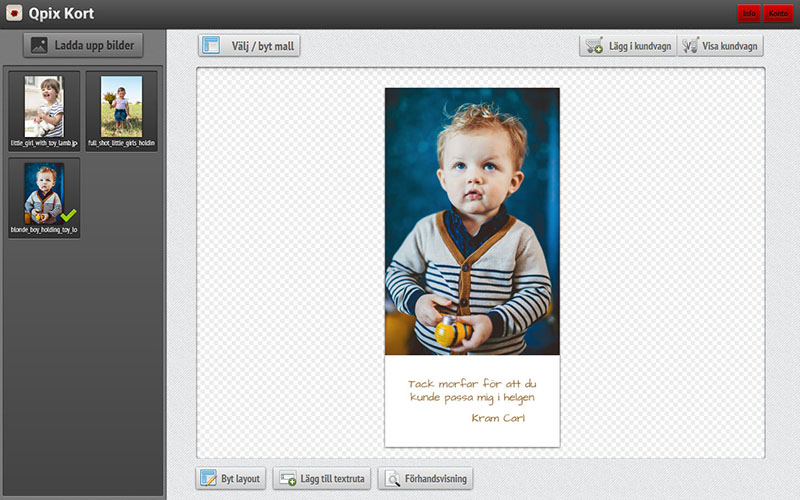Image resolution: width=800 pixels, height=500 pixels.
Task: Choose the blonde_boy_holding_toy thumbnail
Action: (x=43, y=193)
